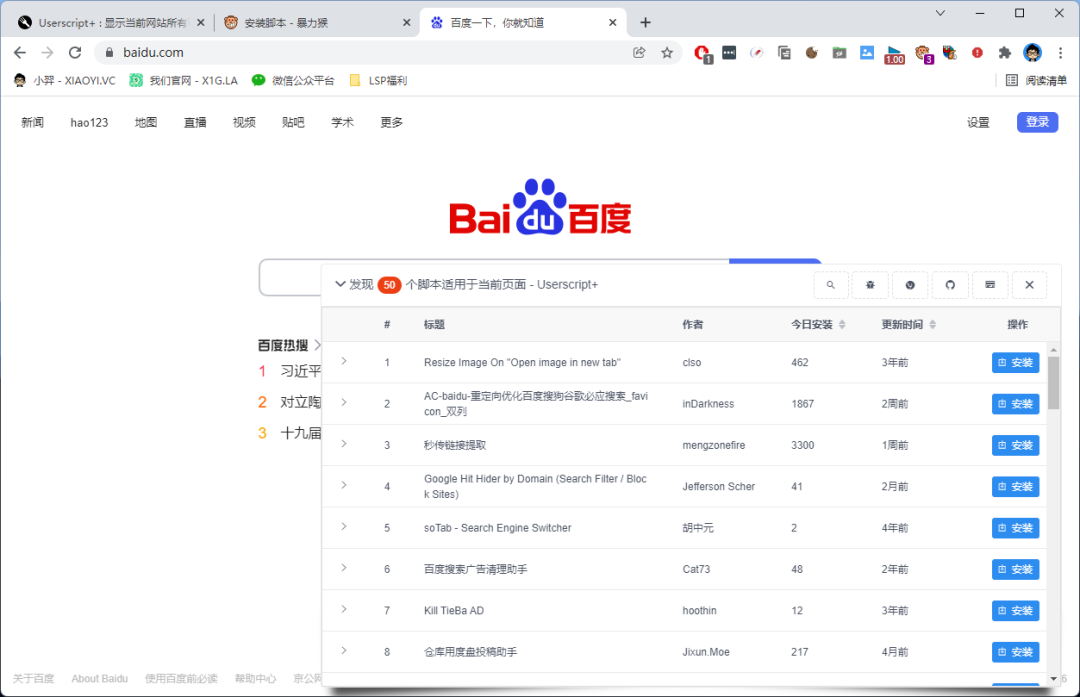Switch to the 安装脚本 - 暴力猴 tab
This screenshot has width=1080, height=697.
(x=317, y=23)
